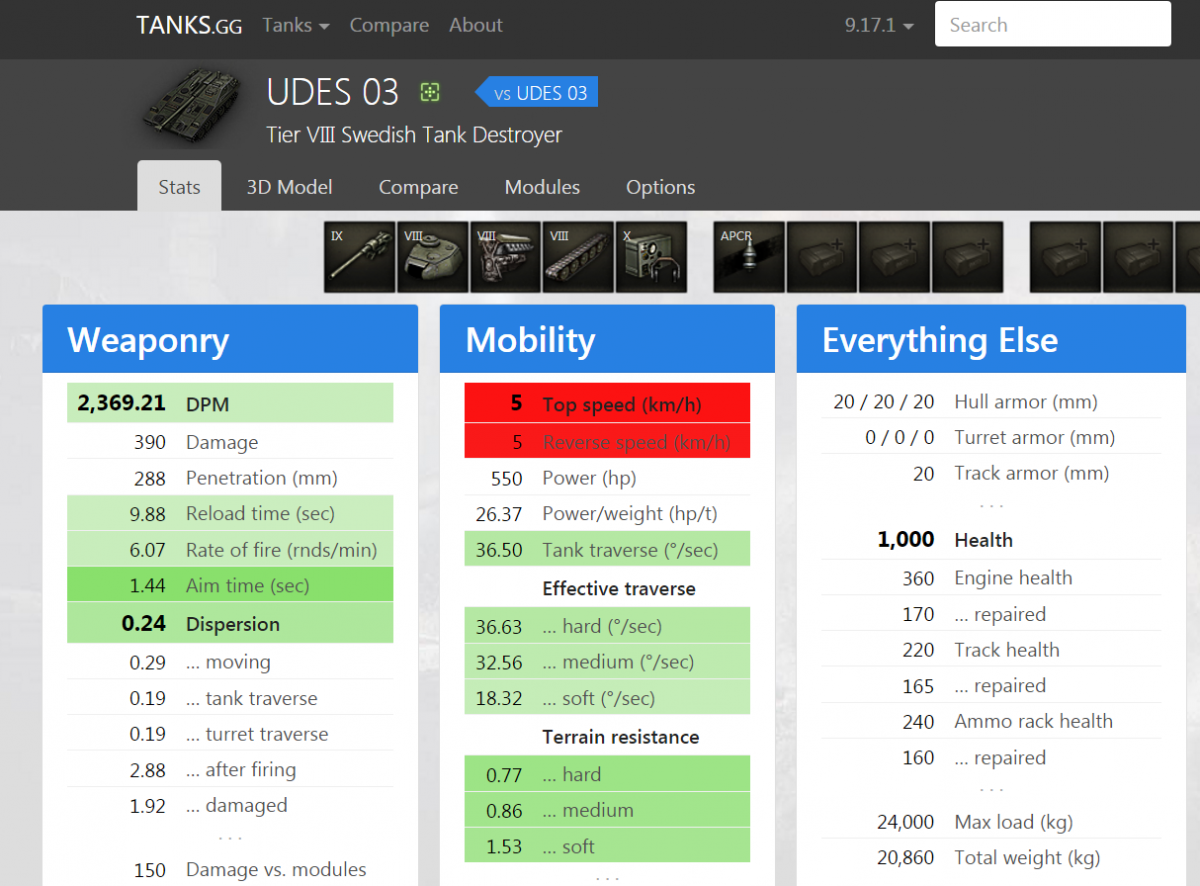Click the UDES 03 tank thumbnail image

[x=190, y=108]
